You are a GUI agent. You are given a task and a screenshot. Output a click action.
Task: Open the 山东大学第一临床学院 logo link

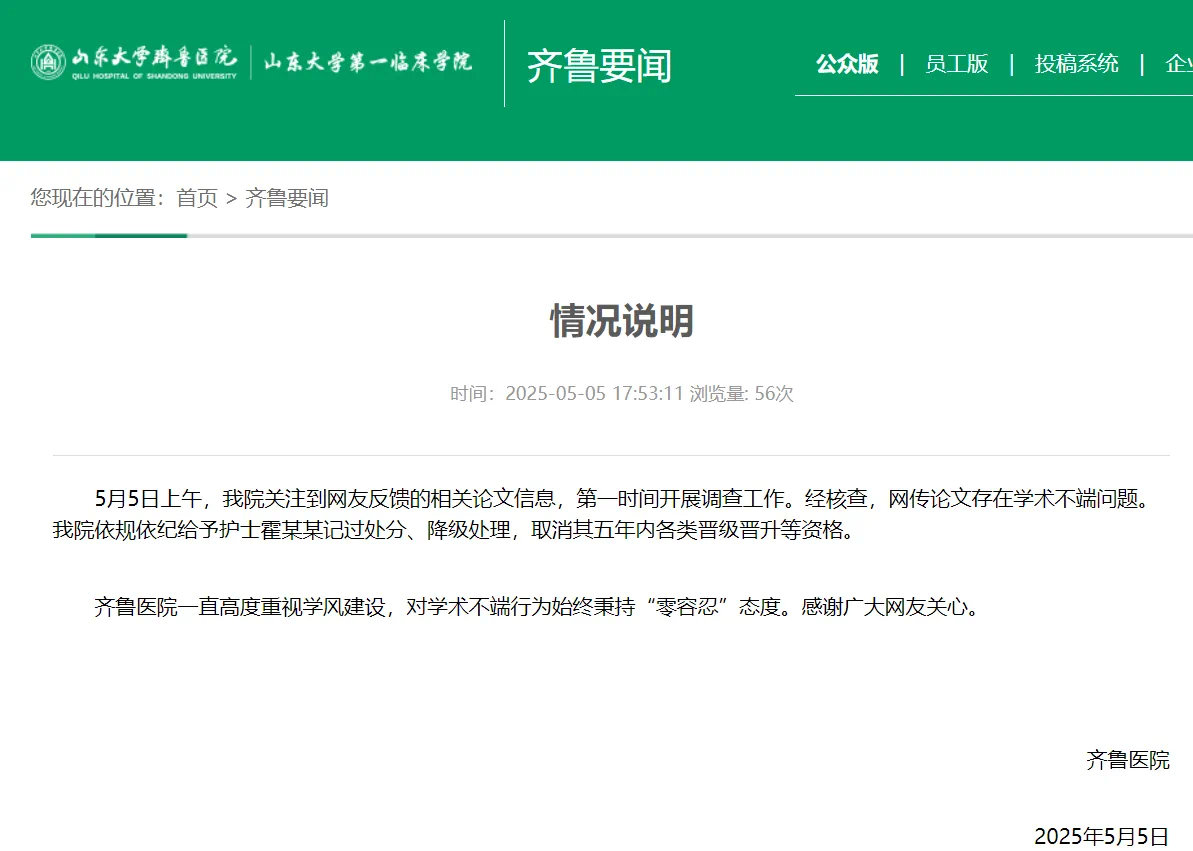367,62
